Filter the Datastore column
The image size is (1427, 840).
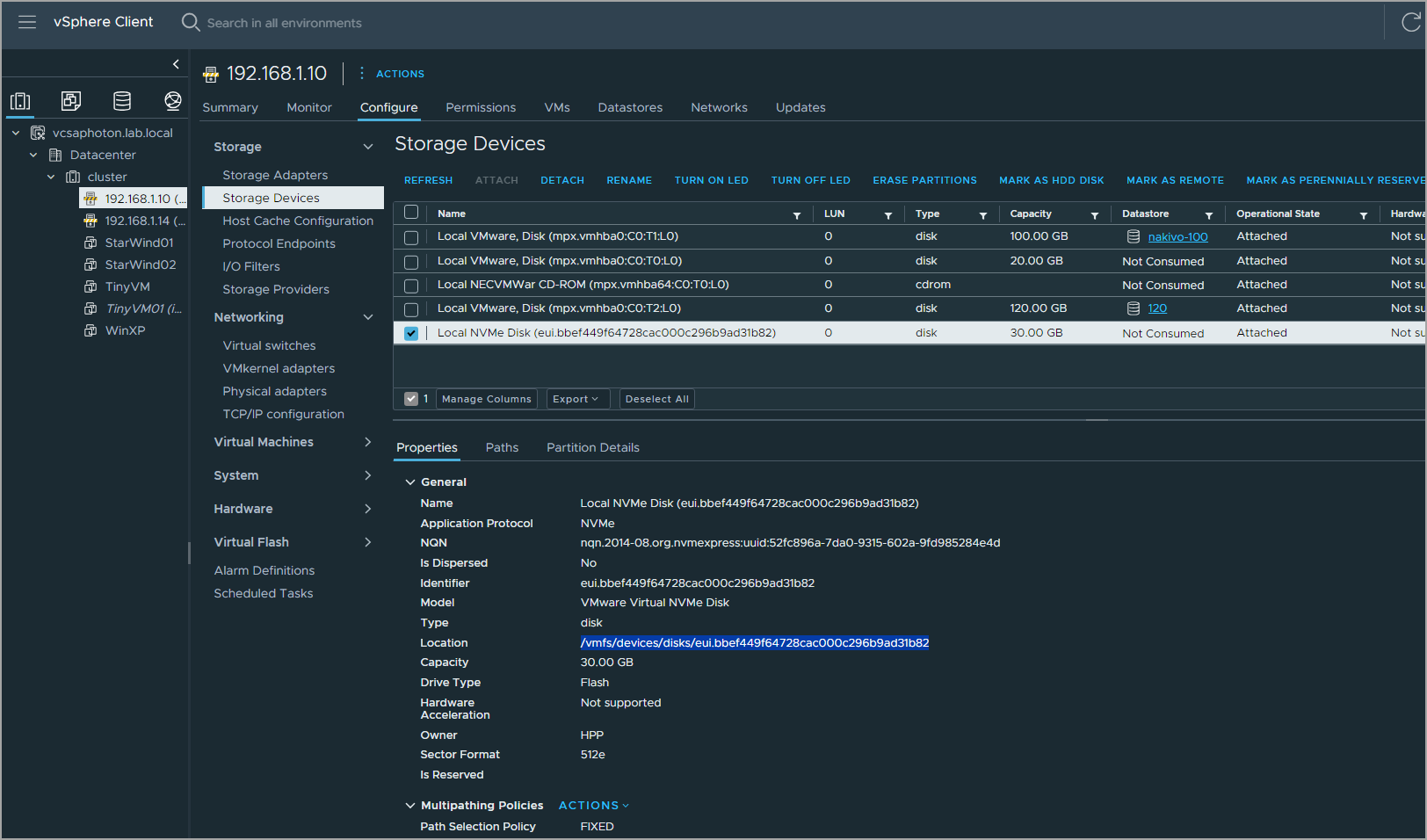(1209, 215)
